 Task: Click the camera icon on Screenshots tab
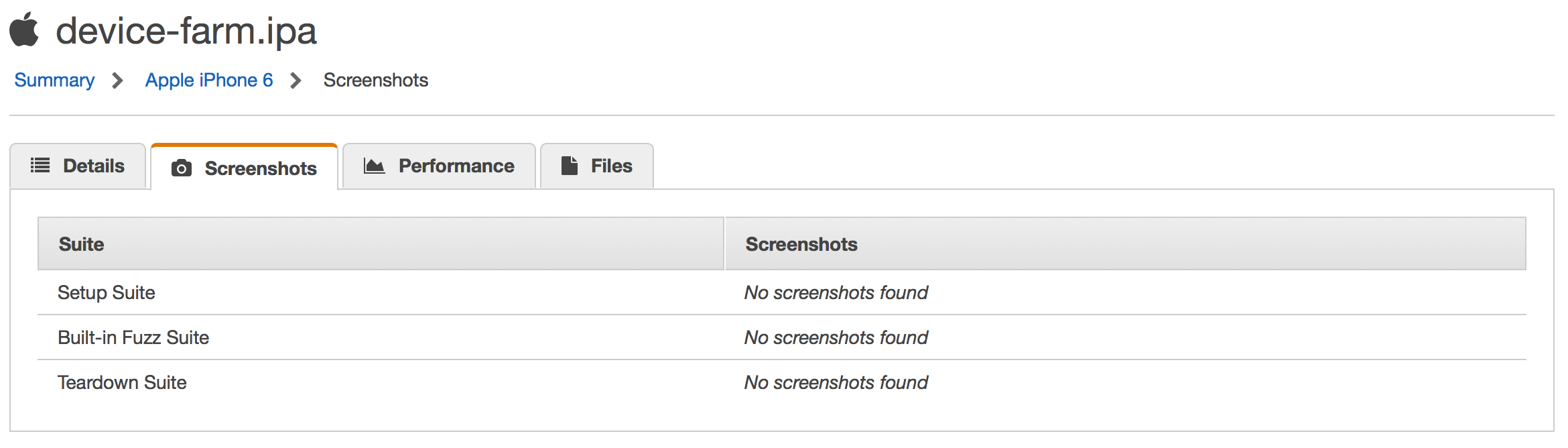click(x=182, y=168)
